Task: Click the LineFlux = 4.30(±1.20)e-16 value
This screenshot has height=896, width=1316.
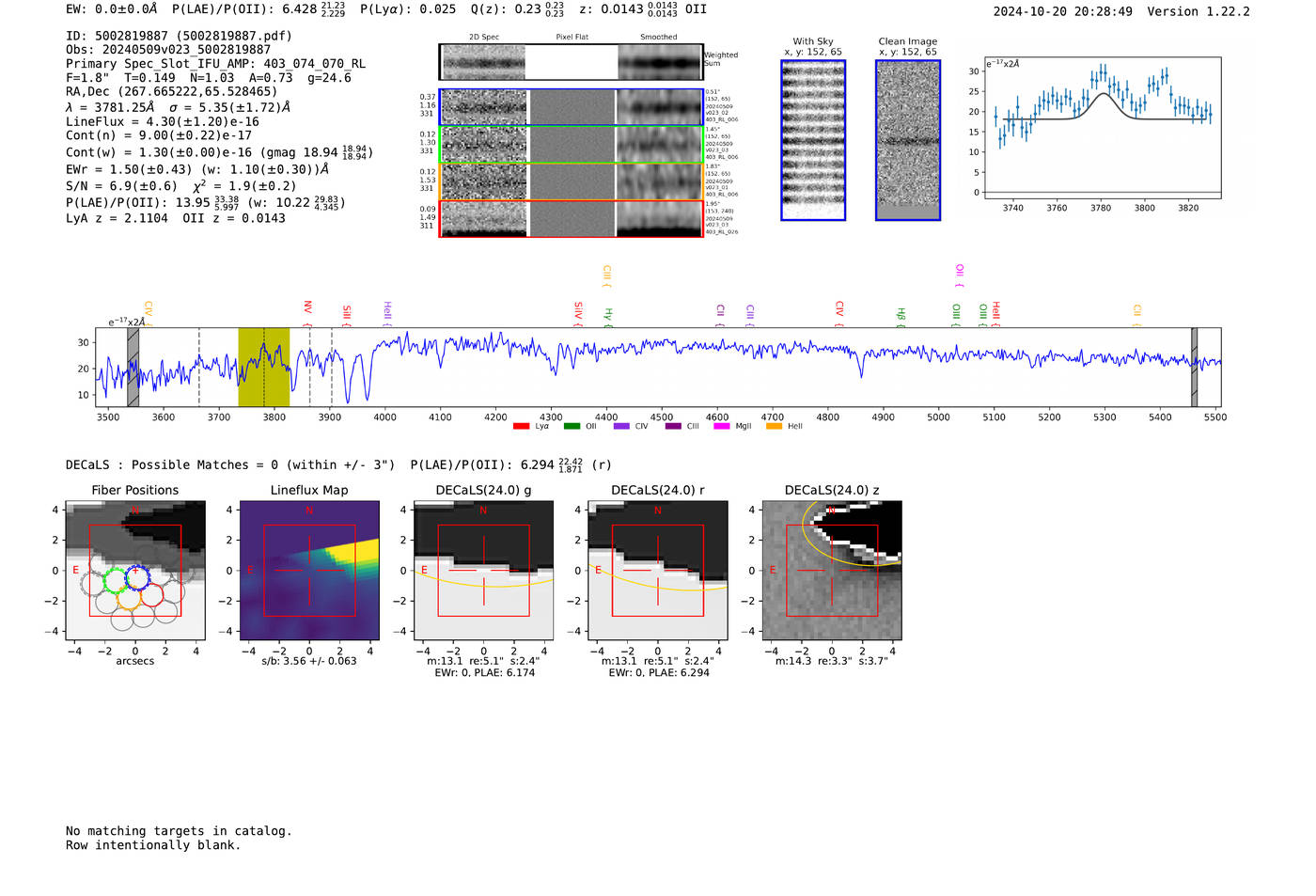Action: 163,121
